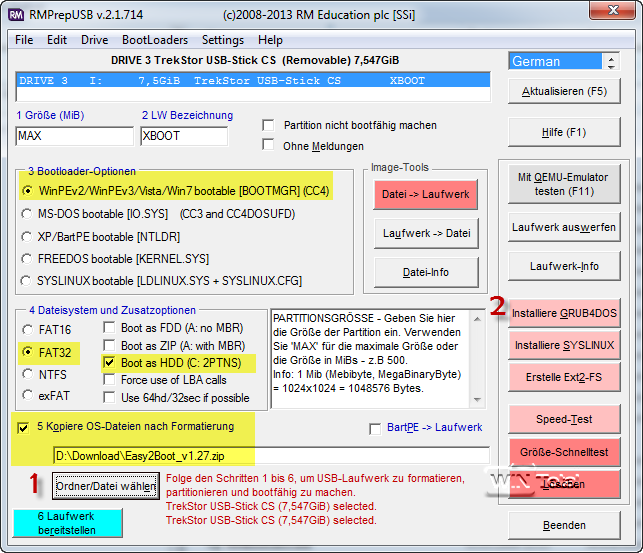Toggle Use 64hd/32sec if possible

click(109, 398)
